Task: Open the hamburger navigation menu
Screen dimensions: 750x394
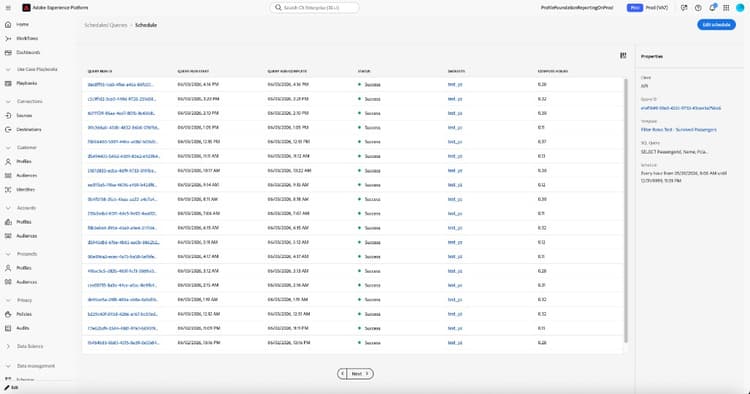Action: click(8, 8)
